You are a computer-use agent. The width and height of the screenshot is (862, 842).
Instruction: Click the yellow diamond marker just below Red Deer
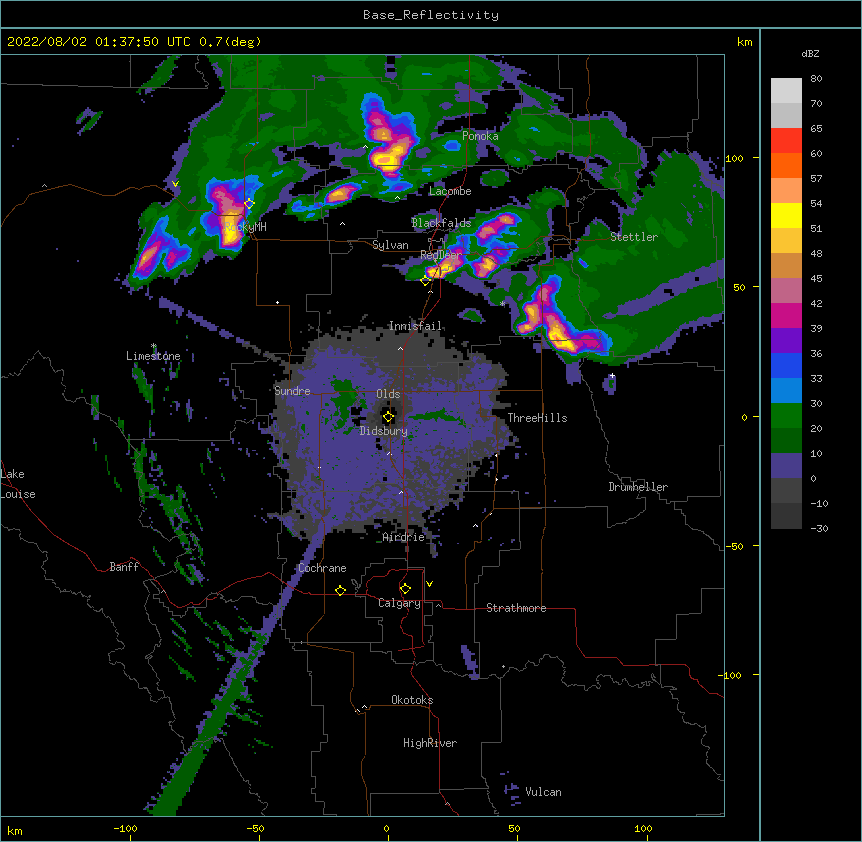point(425,281)
